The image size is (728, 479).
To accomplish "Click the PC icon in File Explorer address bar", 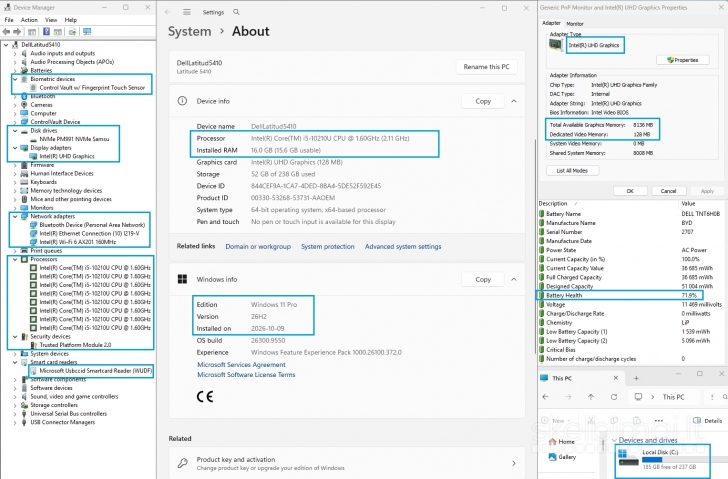I will click(638, 397).
